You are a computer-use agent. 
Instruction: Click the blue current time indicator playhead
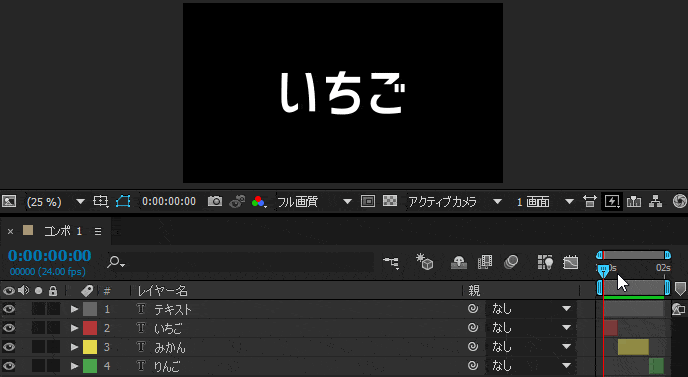(604, 270)
